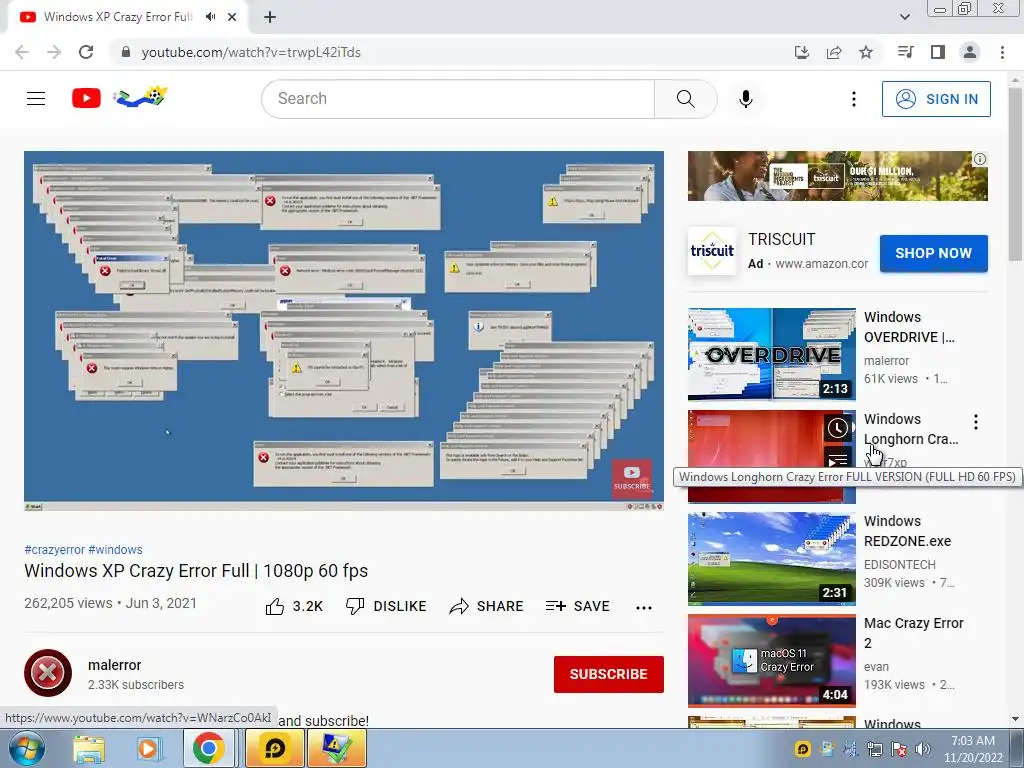Click the address bar URL
The image size is (1024, 768).
click(251, 52)
